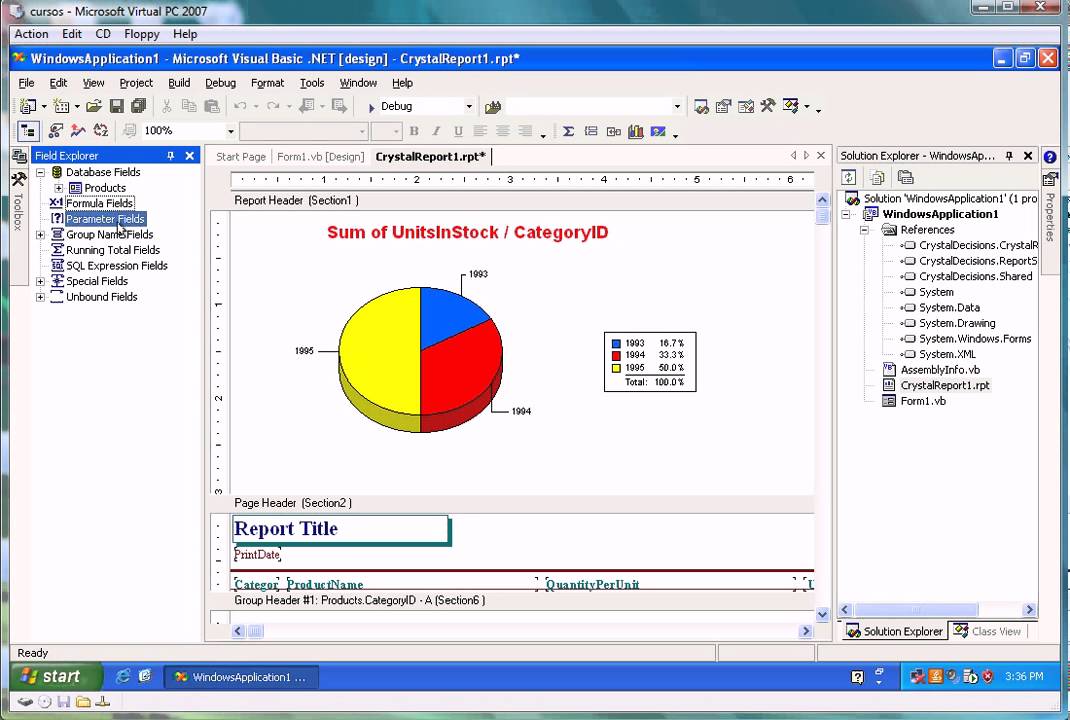Image resolution: width=1070 pixels, height=720 pixels.
Task: Click the Insert Picture icon
Action: point(658,131)
